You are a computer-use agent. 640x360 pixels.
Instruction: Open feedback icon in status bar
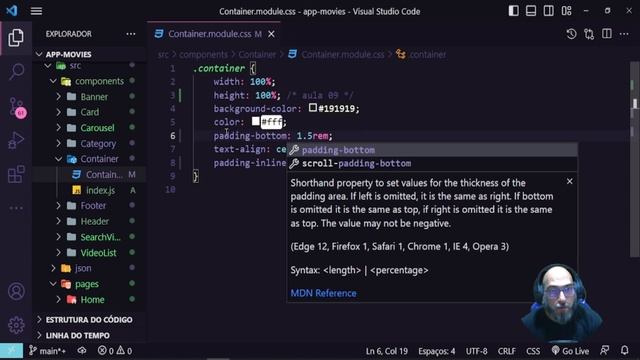coord(604,351)
